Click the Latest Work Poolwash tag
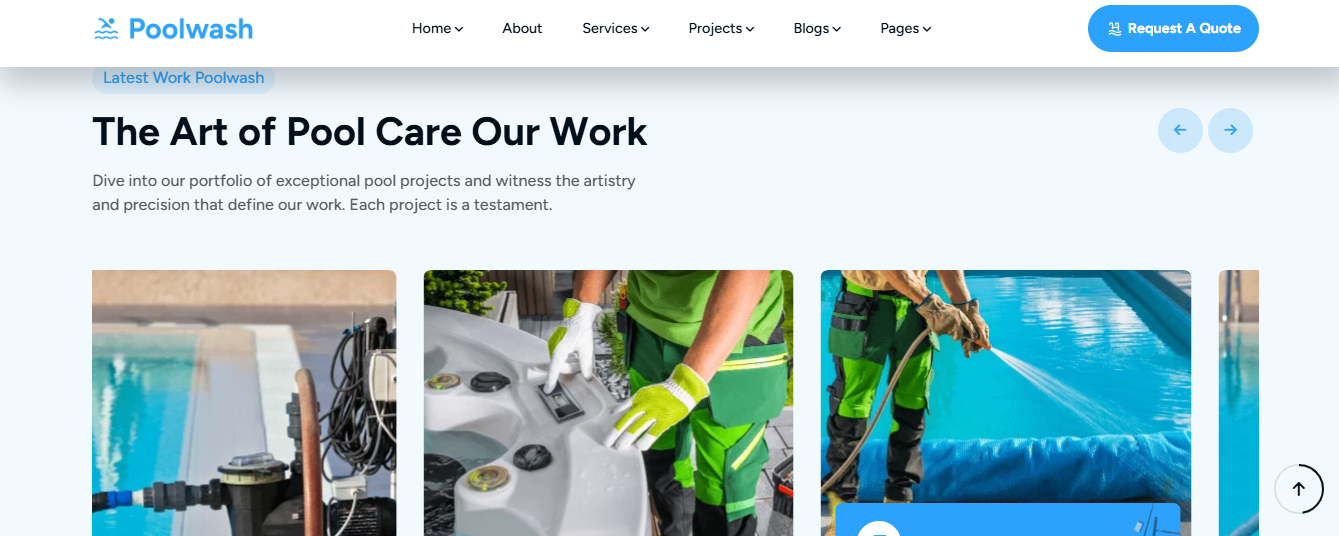This screenshot has width=1339, height=536. [x=183, y=77]
